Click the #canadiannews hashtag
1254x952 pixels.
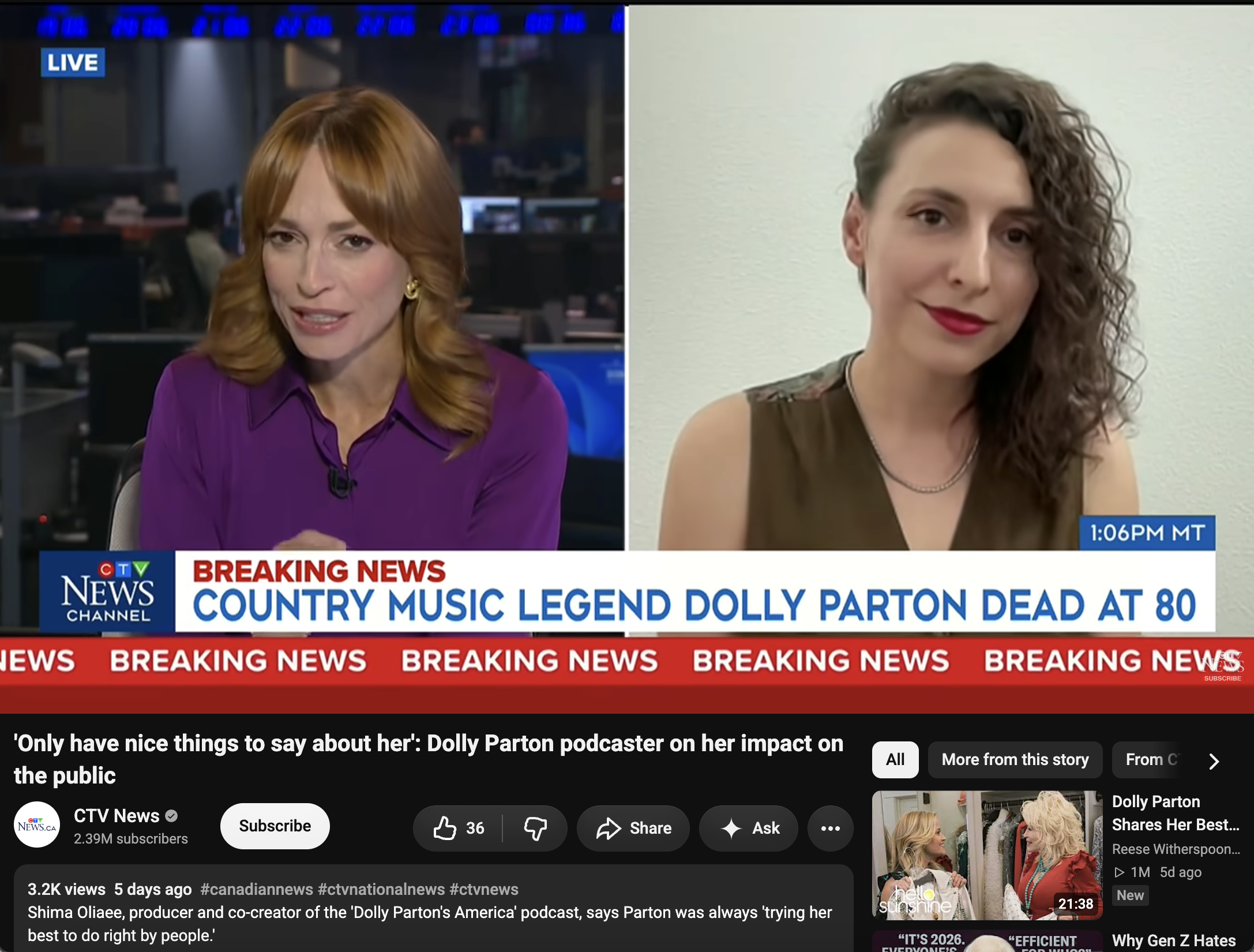coord(256,889)
